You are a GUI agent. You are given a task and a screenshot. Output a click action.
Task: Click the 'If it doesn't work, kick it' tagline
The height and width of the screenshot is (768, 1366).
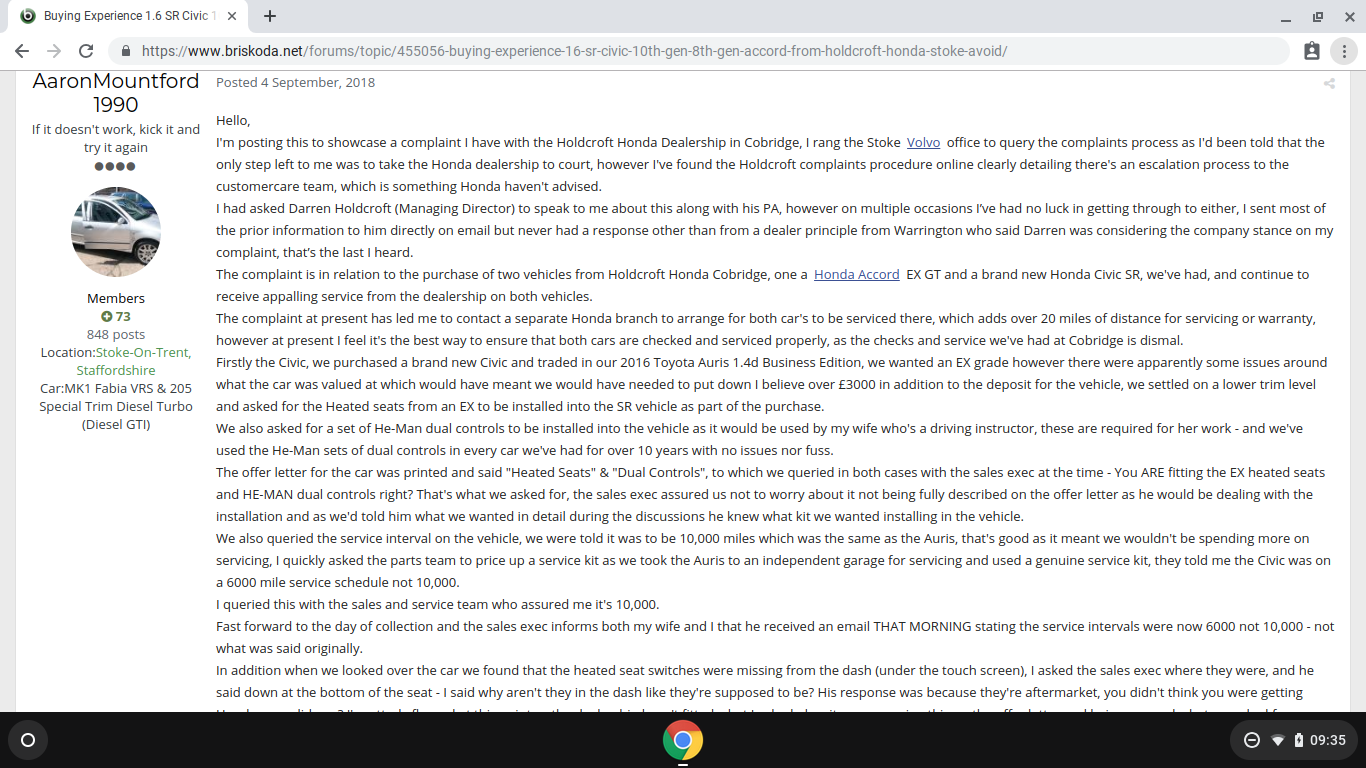tap(116, 138)
